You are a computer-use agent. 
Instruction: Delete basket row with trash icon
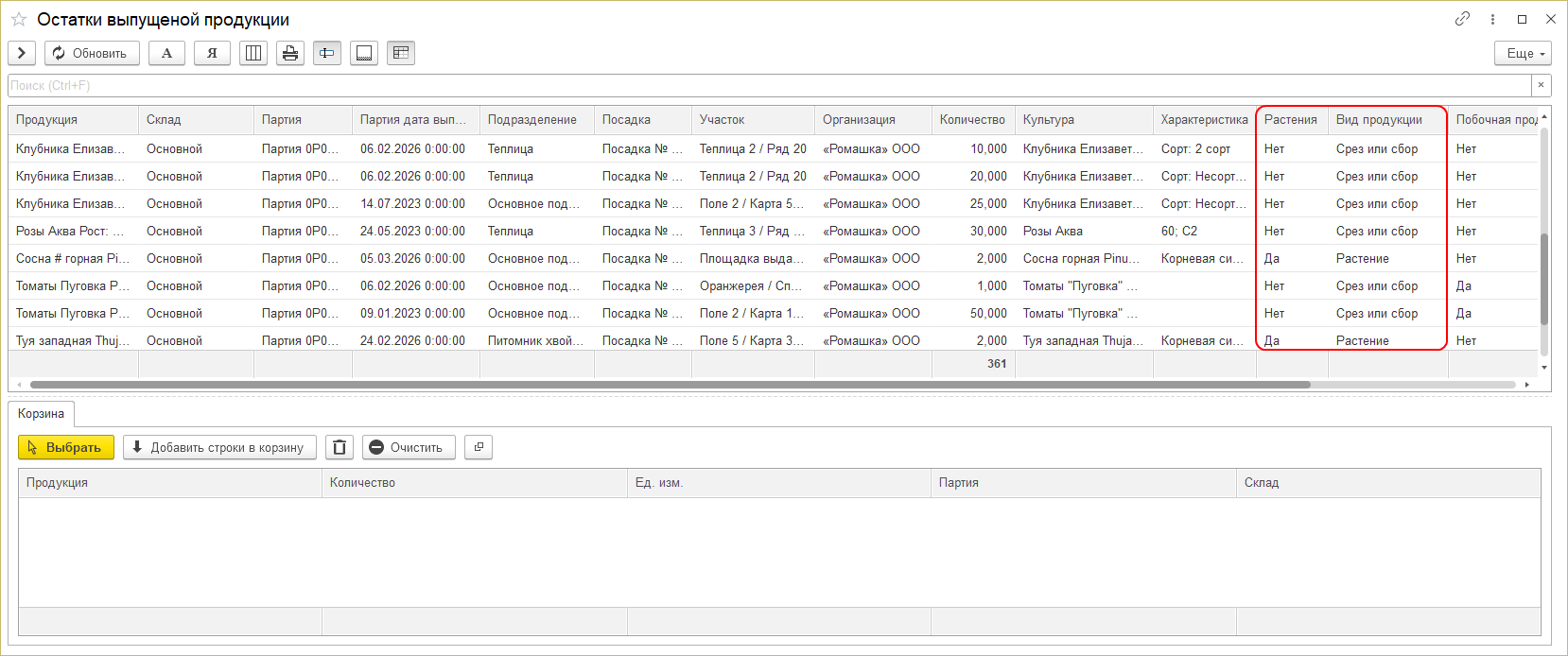coord(340,447)
